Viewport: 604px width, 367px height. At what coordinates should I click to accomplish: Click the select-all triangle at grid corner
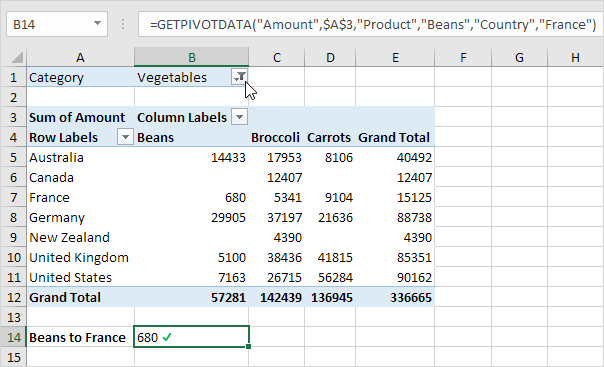(17, 57)
